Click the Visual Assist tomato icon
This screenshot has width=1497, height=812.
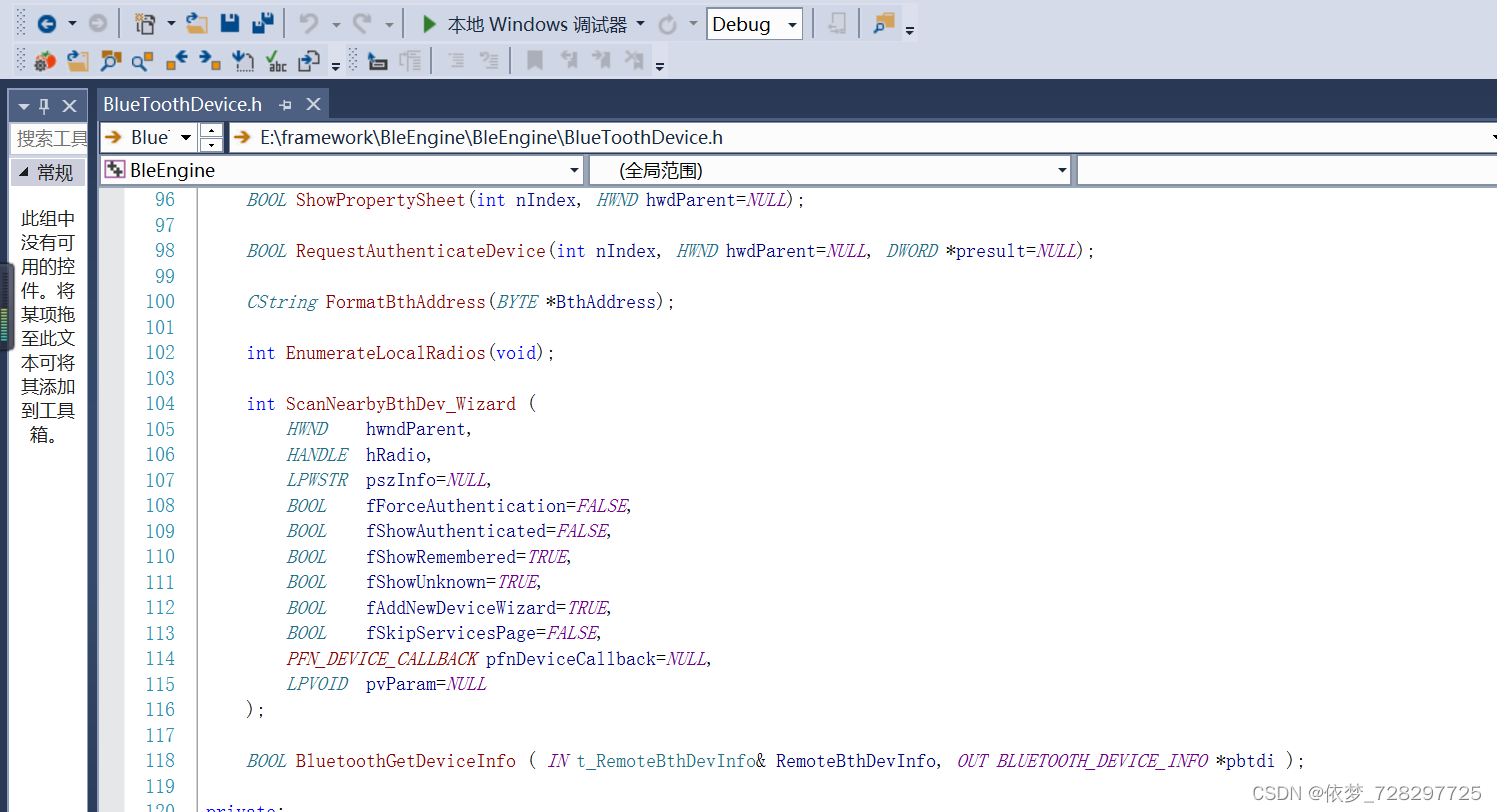click(45, 61)
